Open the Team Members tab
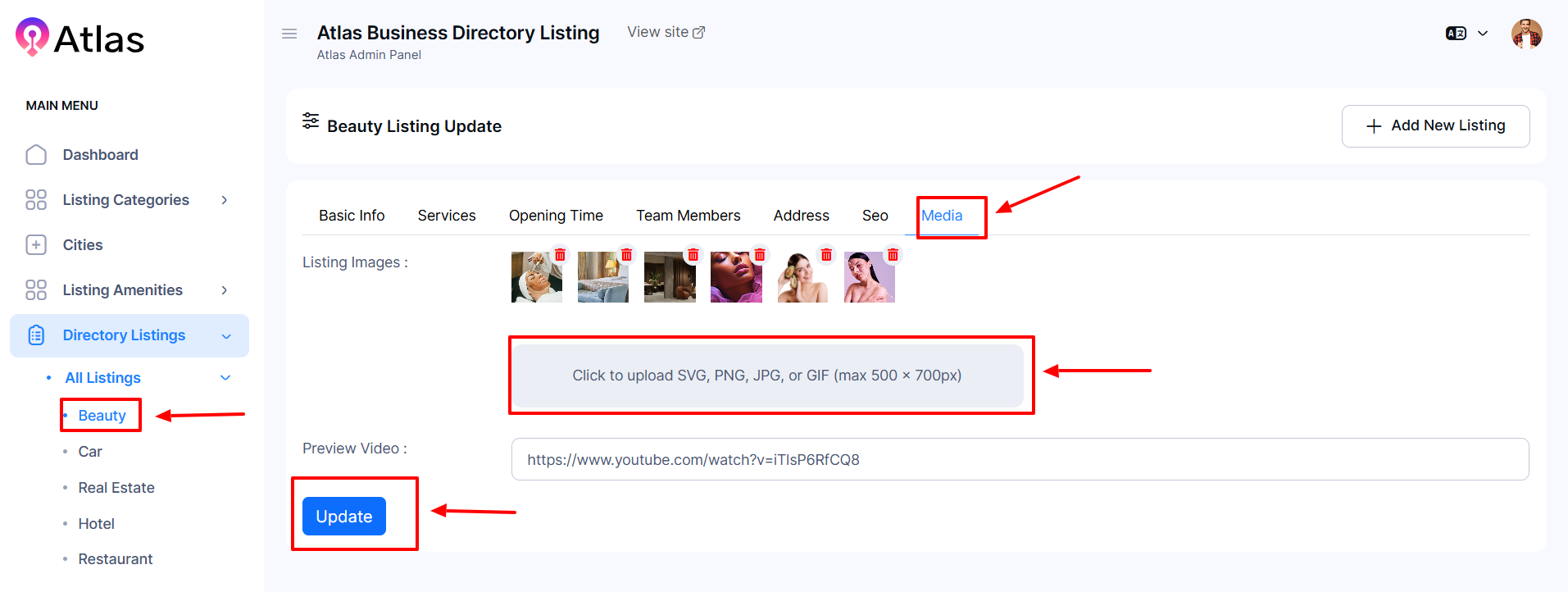Image resolution: width=1568 pixels, height=592 pixels. point(688,216)
